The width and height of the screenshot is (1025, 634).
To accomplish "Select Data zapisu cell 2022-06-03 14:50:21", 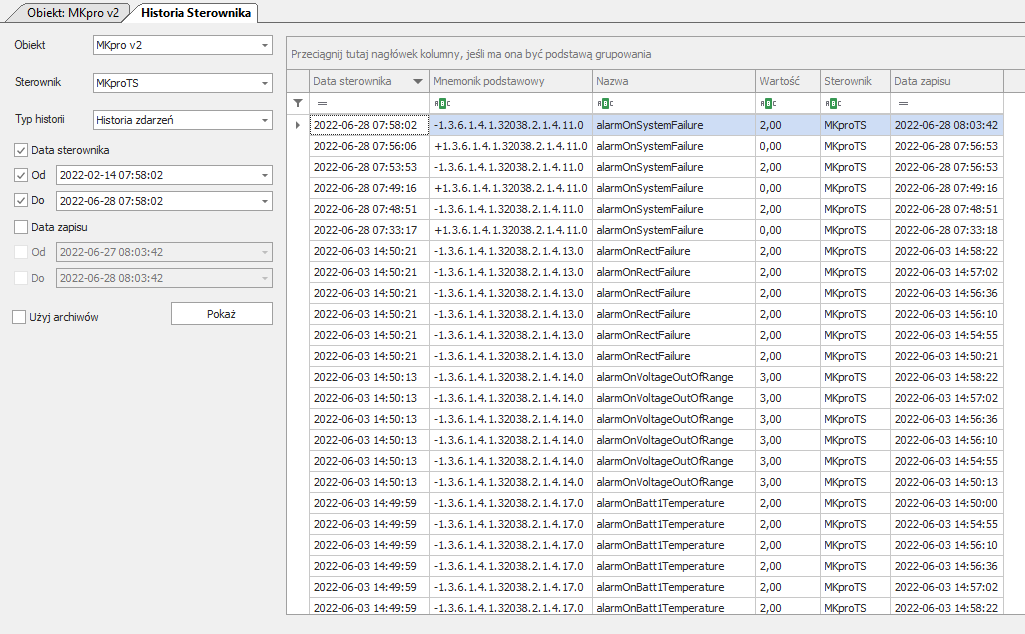I will pos(947,356).
